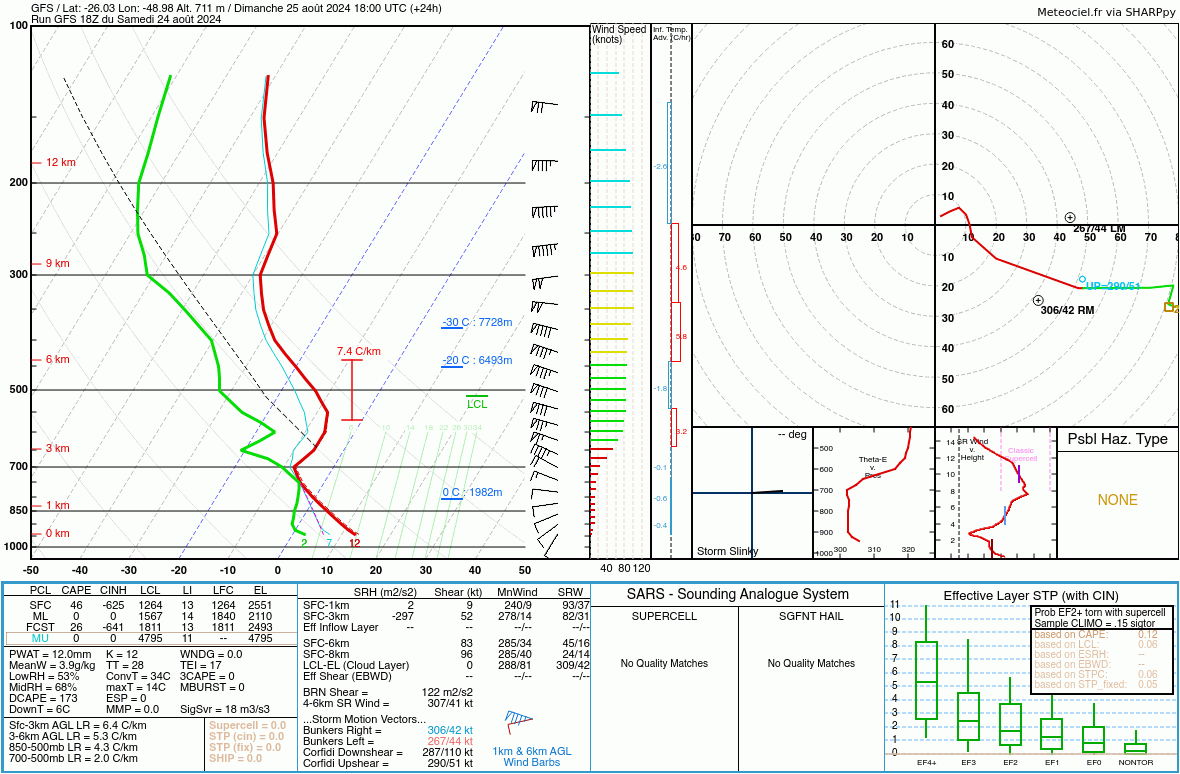Click the 1km & 6km AGL wind barbs icon
Viewport: 1180px width, 774px height.
point(519,722)
